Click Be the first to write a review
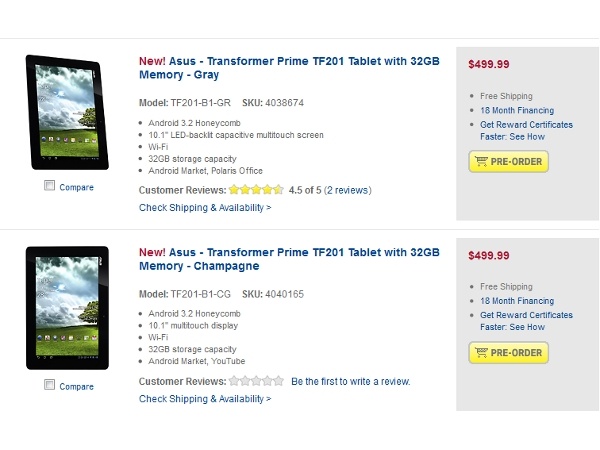600x450 pixels. point(350,381)
